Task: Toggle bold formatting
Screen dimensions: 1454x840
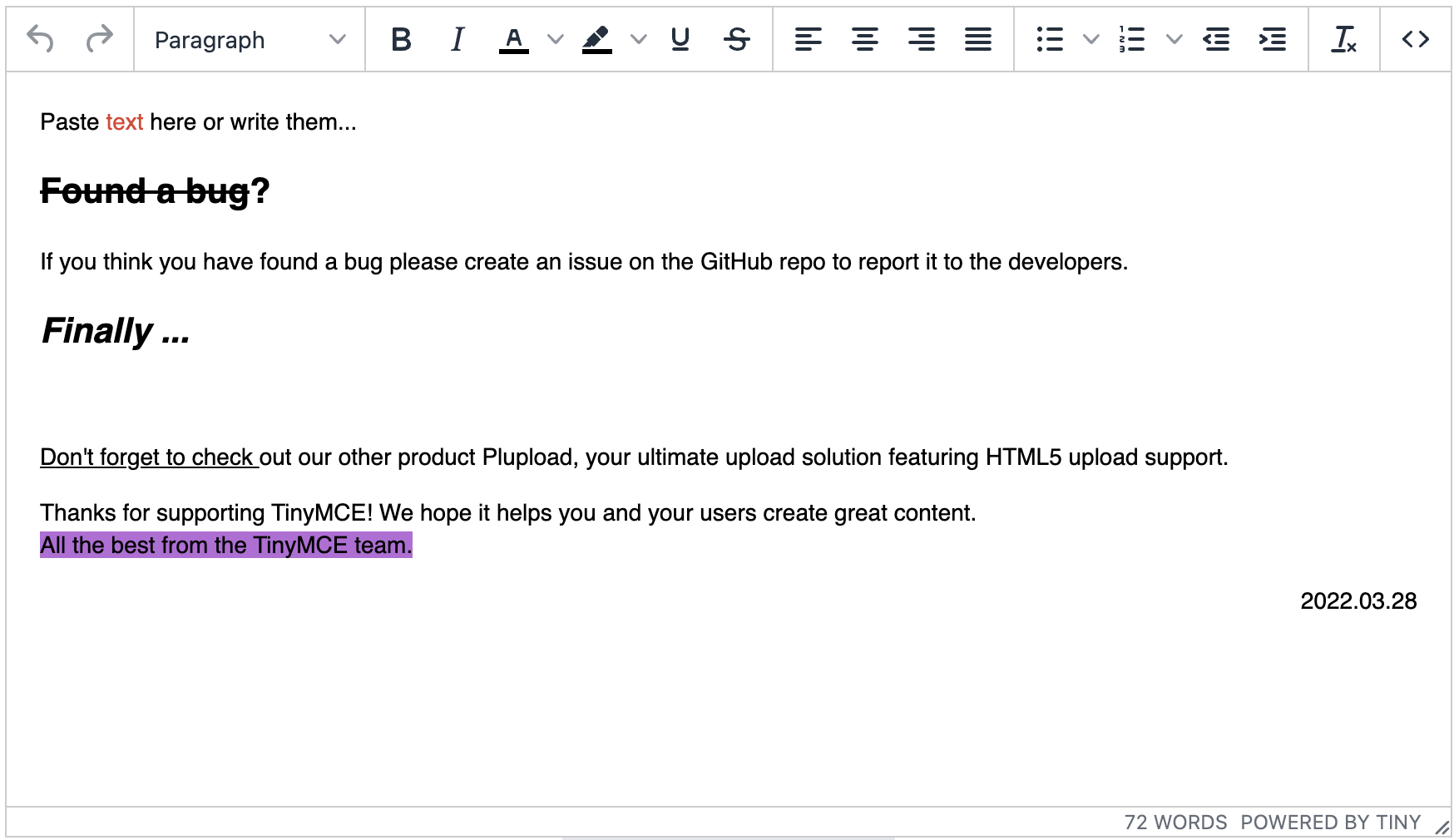Action: coord(401,39)
